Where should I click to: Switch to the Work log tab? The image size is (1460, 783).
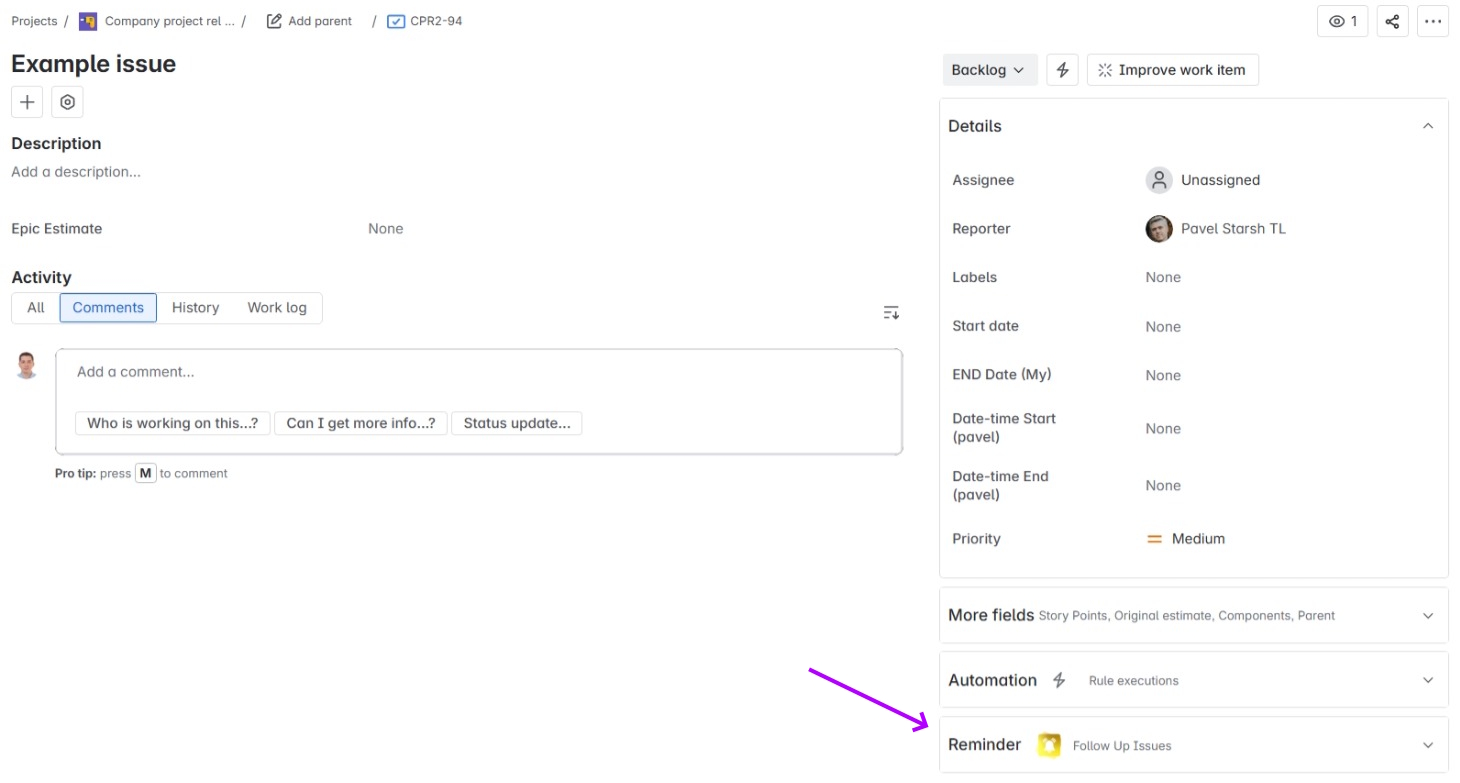coord(277,307)
